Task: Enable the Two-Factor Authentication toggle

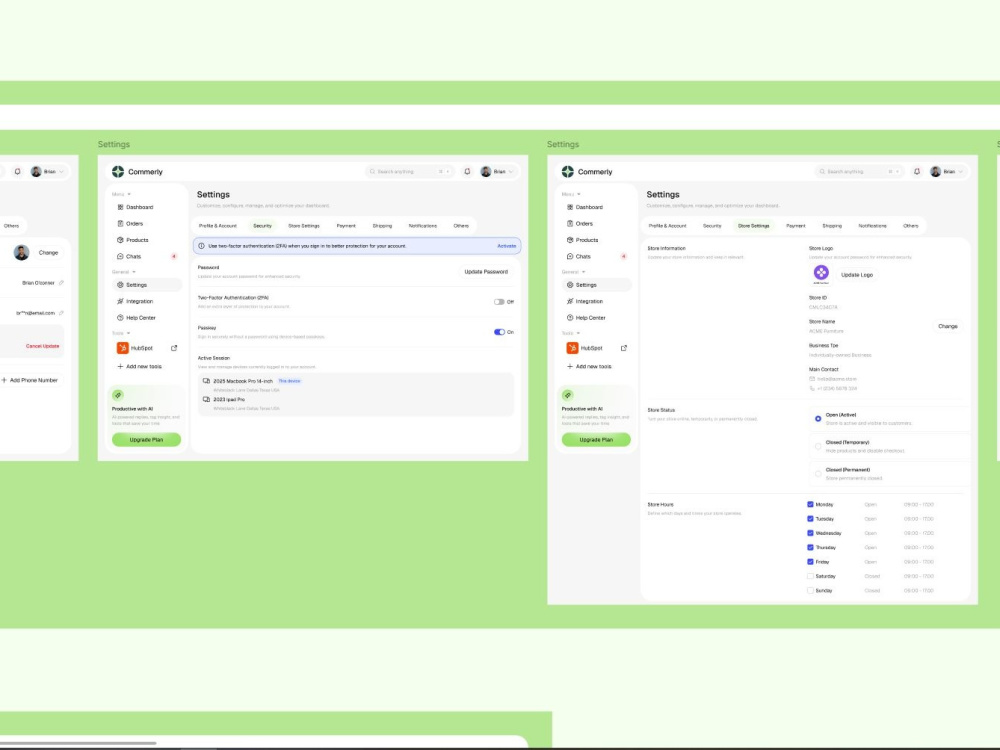Action: click(499, 302)
